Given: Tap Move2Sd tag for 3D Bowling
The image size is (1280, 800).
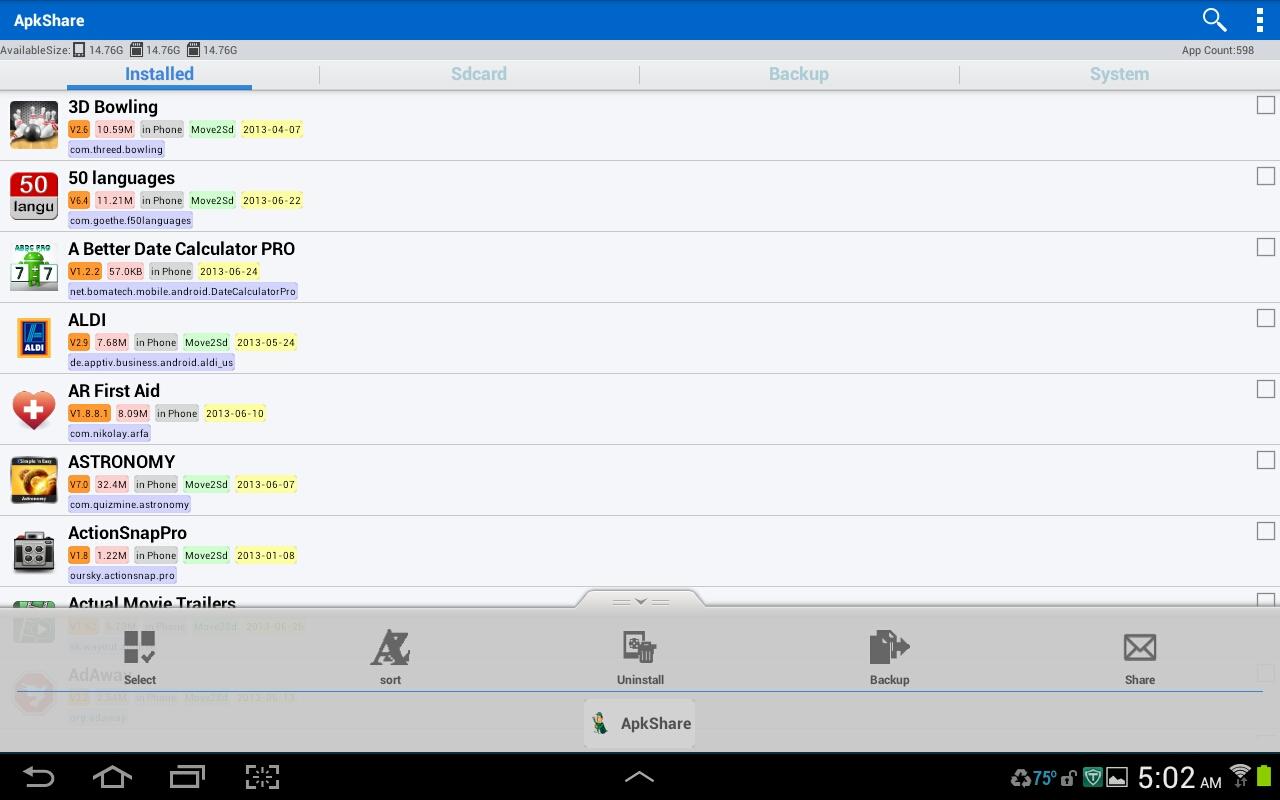Looking at the screenshot, I should (212, 129).
